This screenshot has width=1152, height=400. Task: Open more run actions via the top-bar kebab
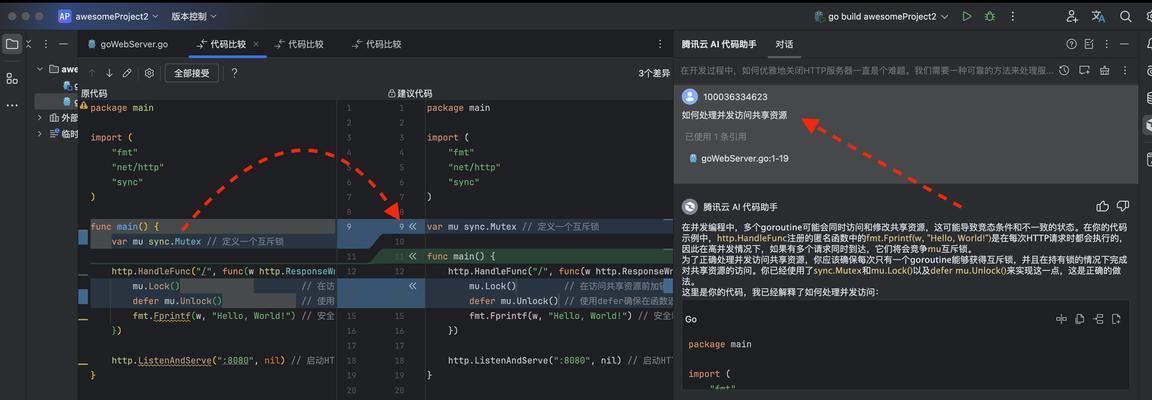pyautogui.click(x=1013, y=16)
